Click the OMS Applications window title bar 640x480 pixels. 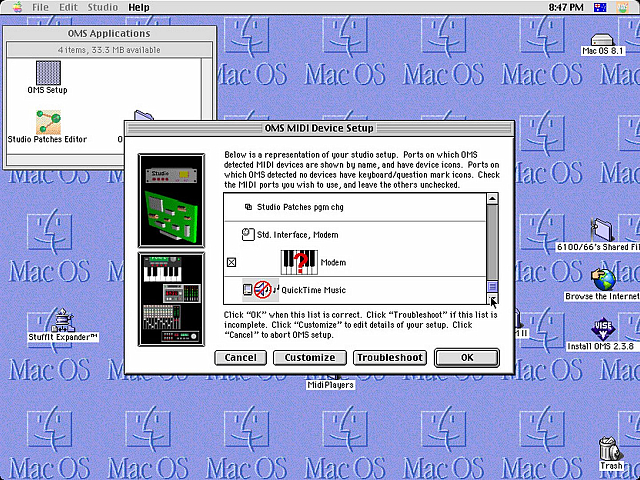[109, 33]
